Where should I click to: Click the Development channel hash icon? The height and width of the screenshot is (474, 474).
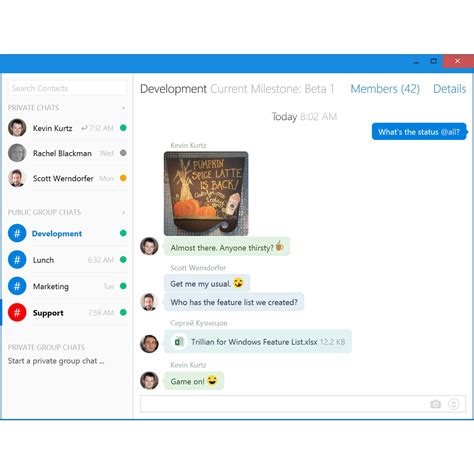(x=17, y=233)
